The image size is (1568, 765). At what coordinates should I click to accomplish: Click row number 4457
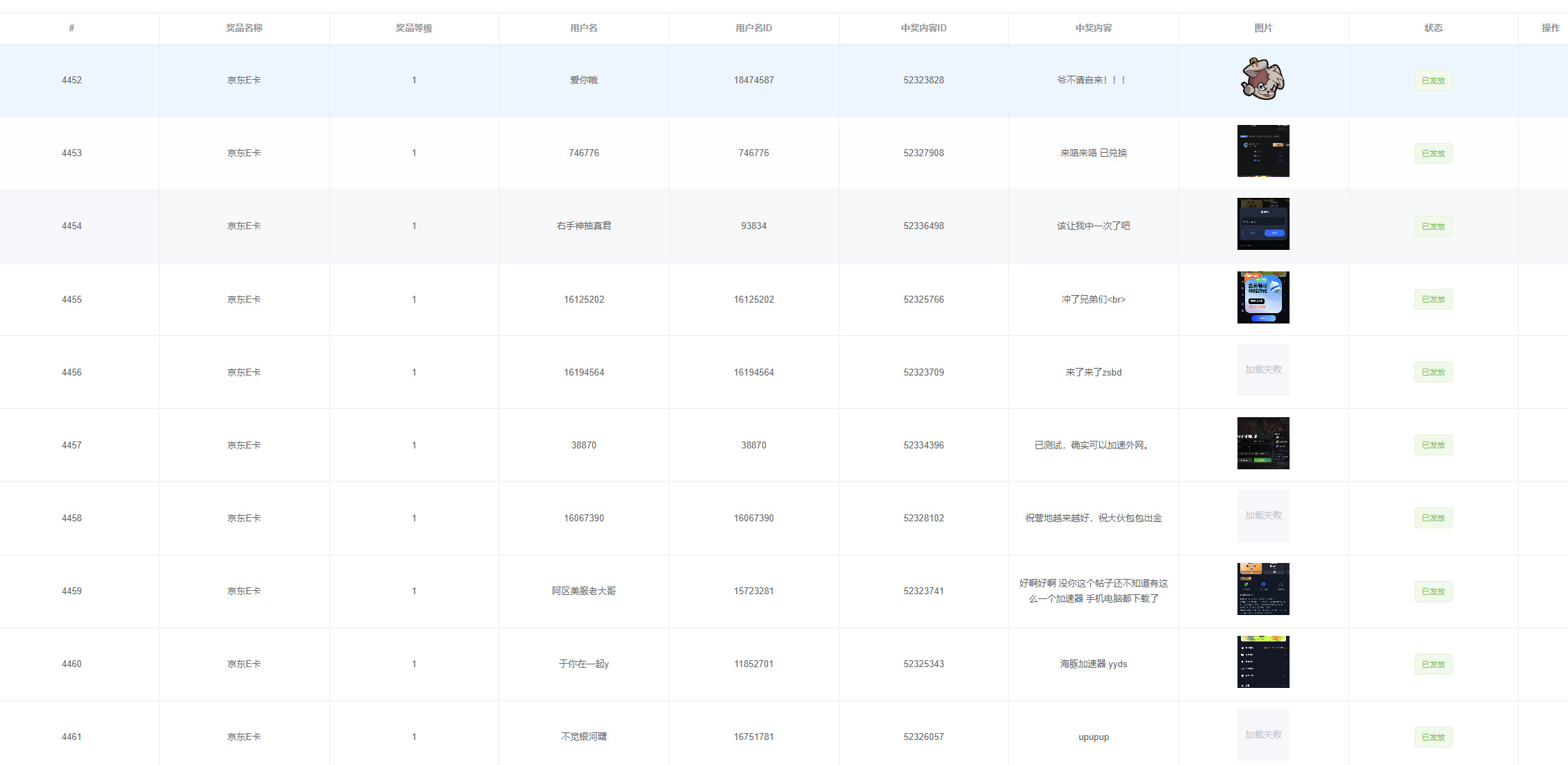pos(72,445)
